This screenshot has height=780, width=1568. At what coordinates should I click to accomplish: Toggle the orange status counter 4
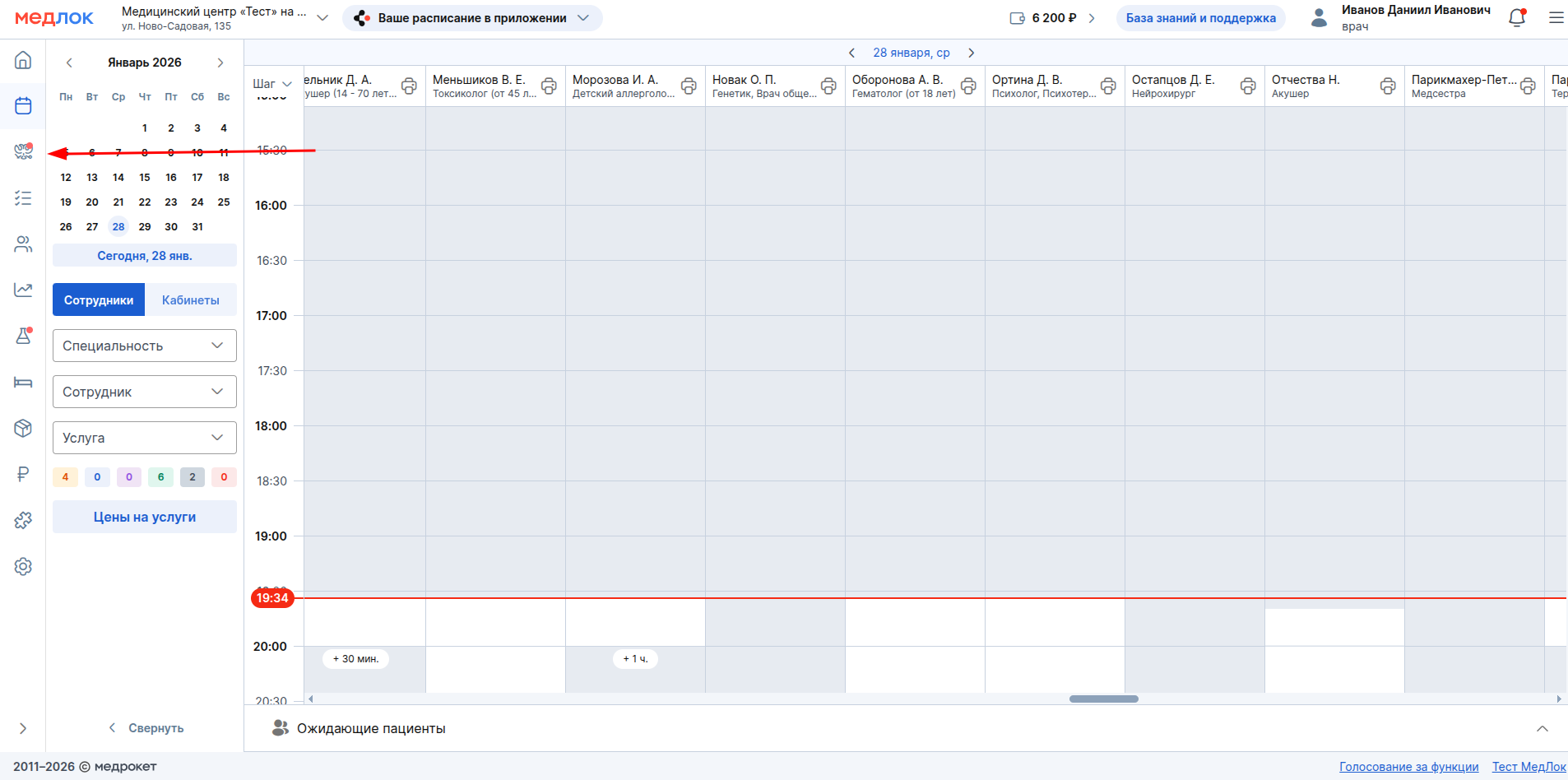click(x=65, y=477)
